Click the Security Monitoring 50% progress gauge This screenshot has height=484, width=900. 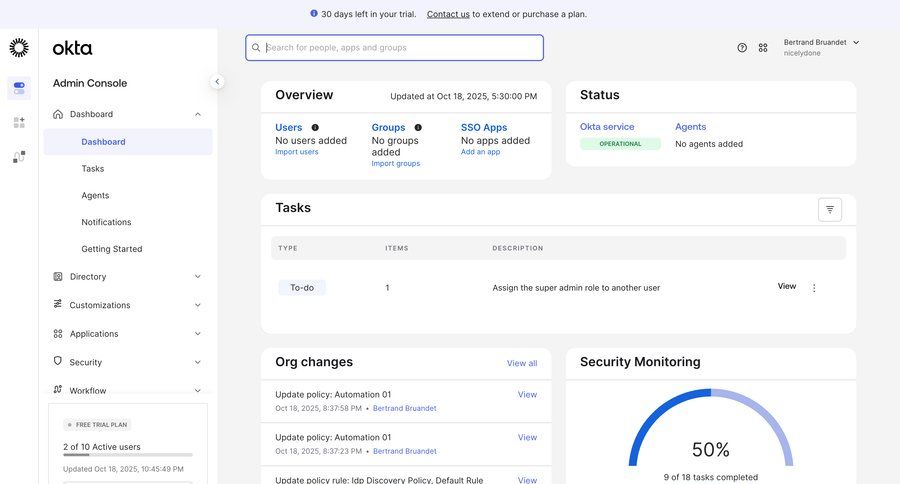[x=711, y=428]
